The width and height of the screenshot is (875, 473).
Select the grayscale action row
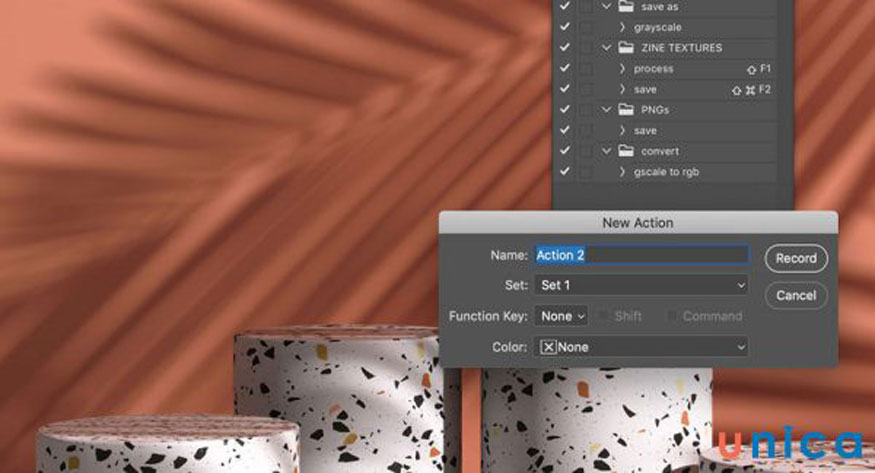(x=664, y=27)
